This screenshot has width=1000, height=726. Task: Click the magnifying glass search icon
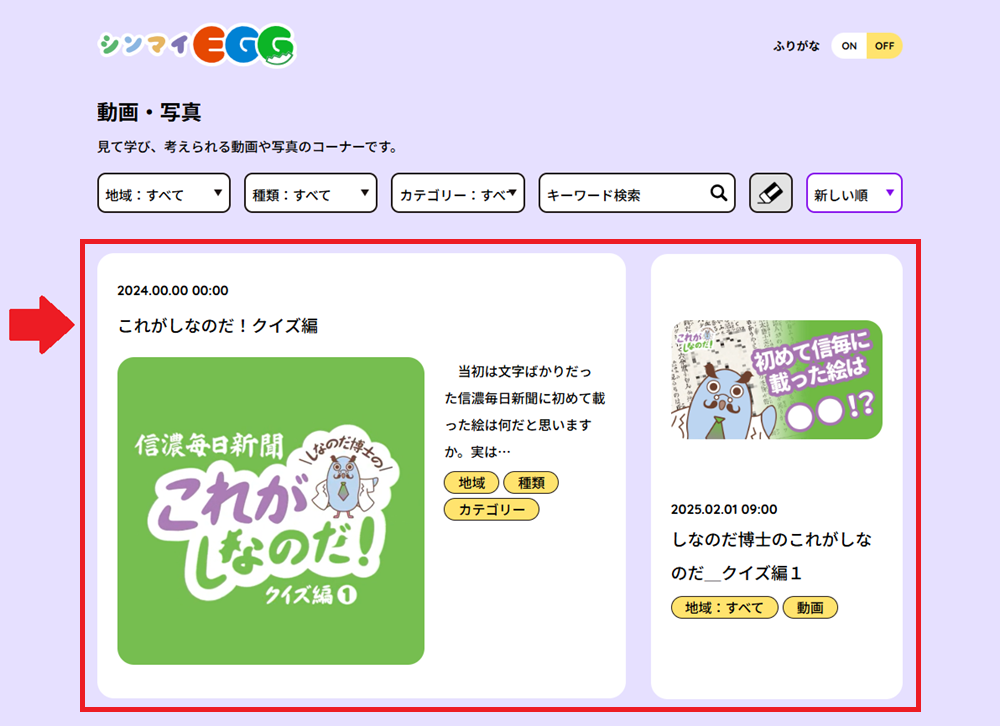[x=718, y=194]
